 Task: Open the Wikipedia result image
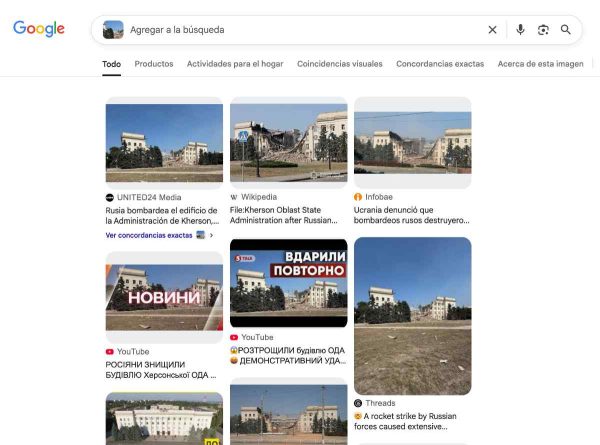coord(289,143)
